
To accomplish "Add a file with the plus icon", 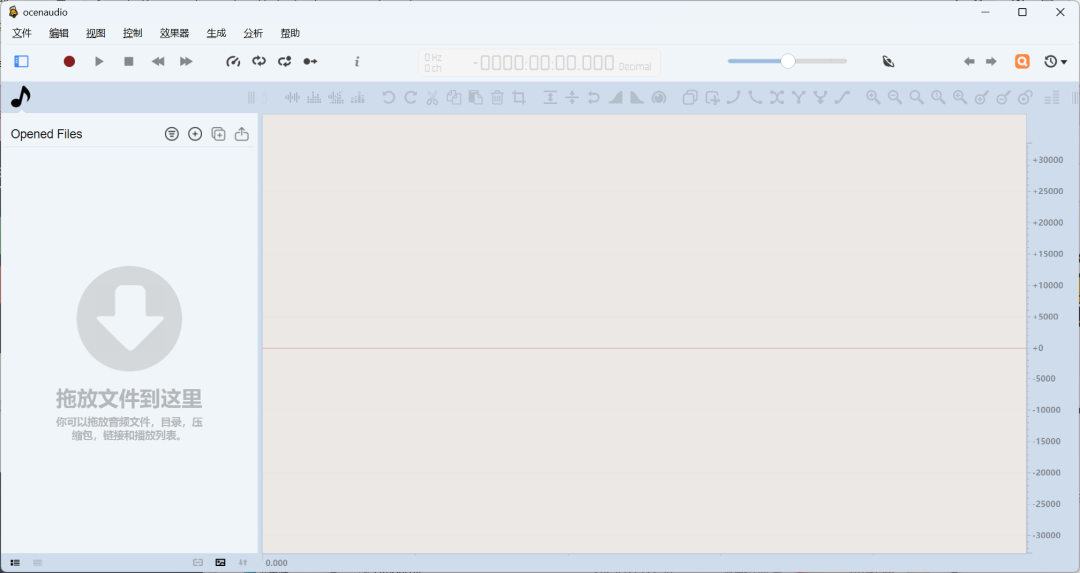I will (x=195, y=134).
